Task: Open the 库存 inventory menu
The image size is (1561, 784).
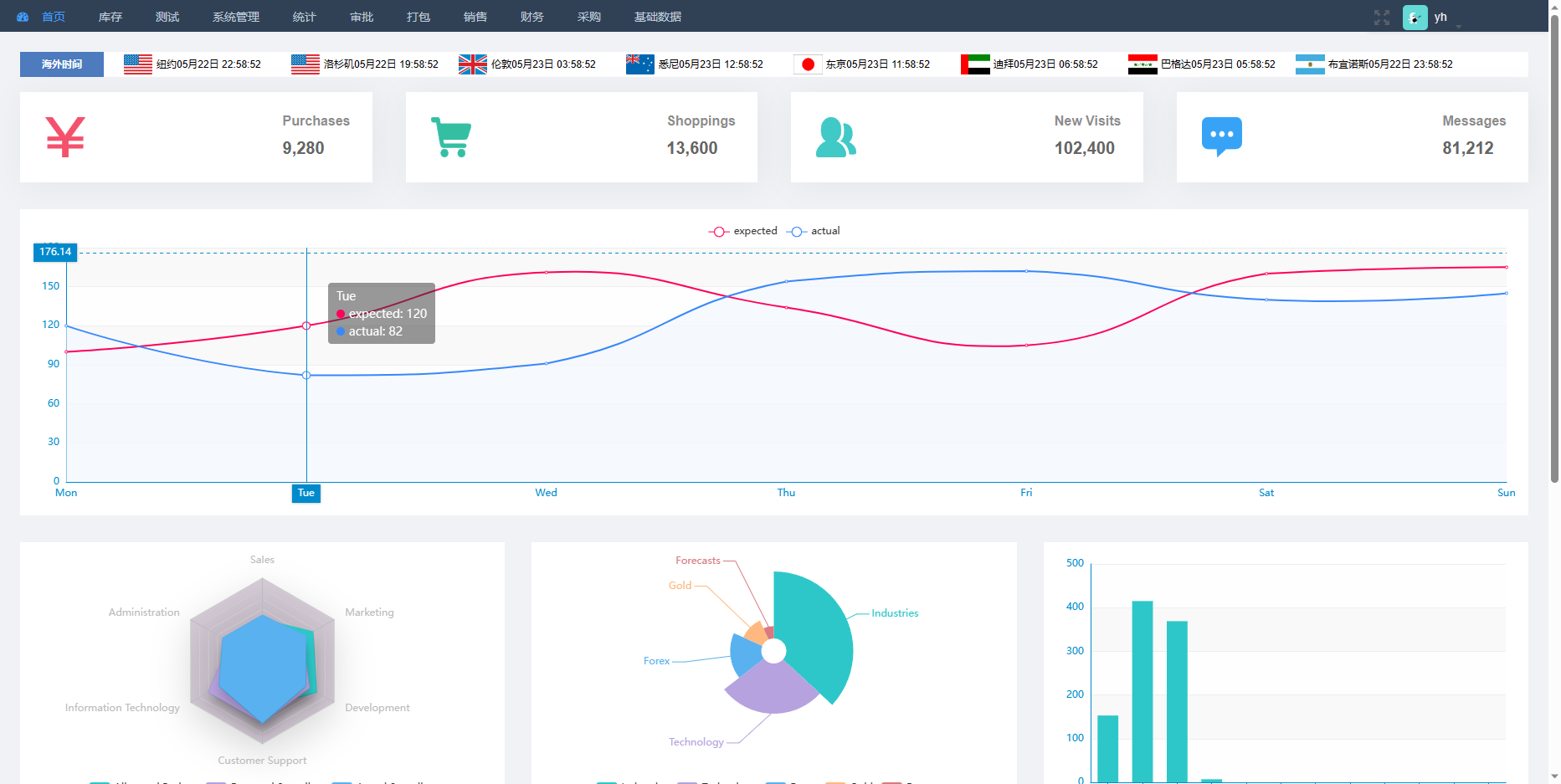Action: click(x=110, y=17)
